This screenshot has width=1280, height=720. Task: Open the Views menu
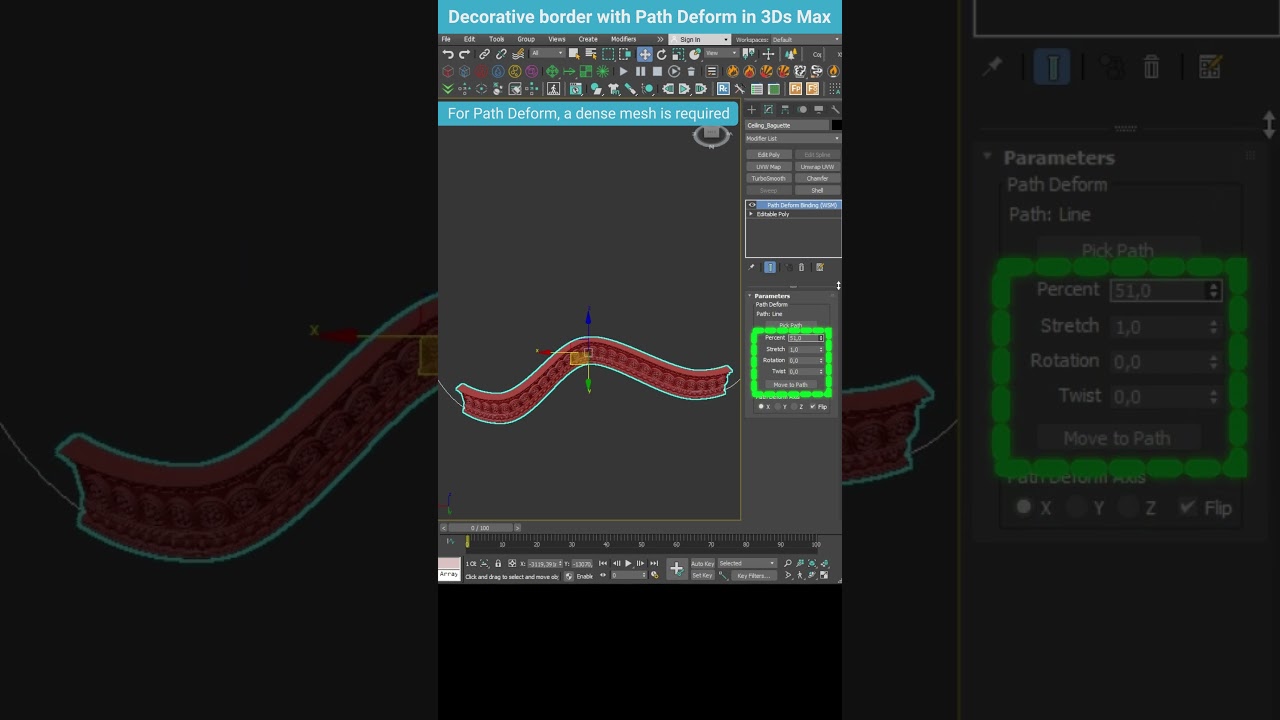coord(557,39)
